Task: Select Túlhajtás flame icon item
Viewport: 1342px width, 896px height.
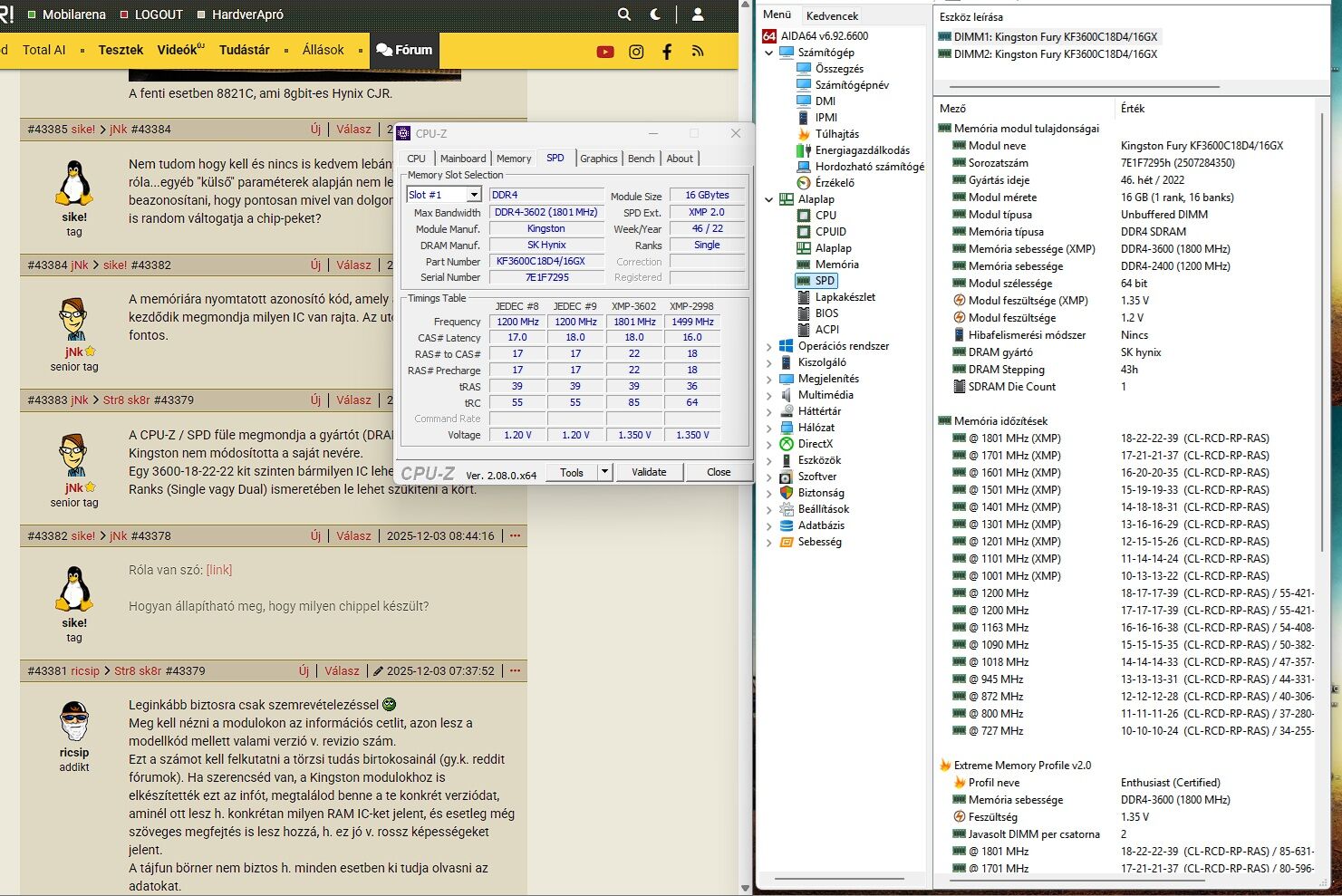Action: click(803, 134)
